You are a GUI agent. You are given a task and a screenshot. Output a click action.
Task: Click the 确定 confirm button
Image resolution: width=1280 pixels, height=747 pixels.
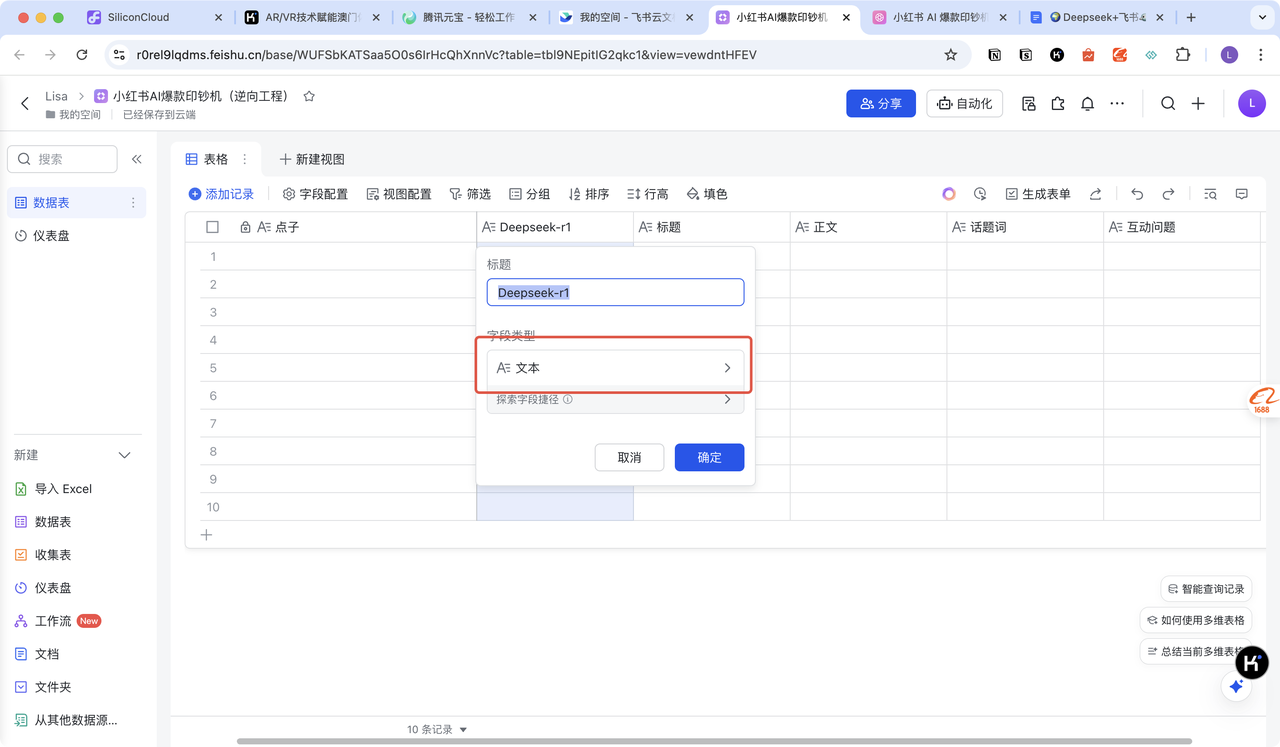coord(709,457)
